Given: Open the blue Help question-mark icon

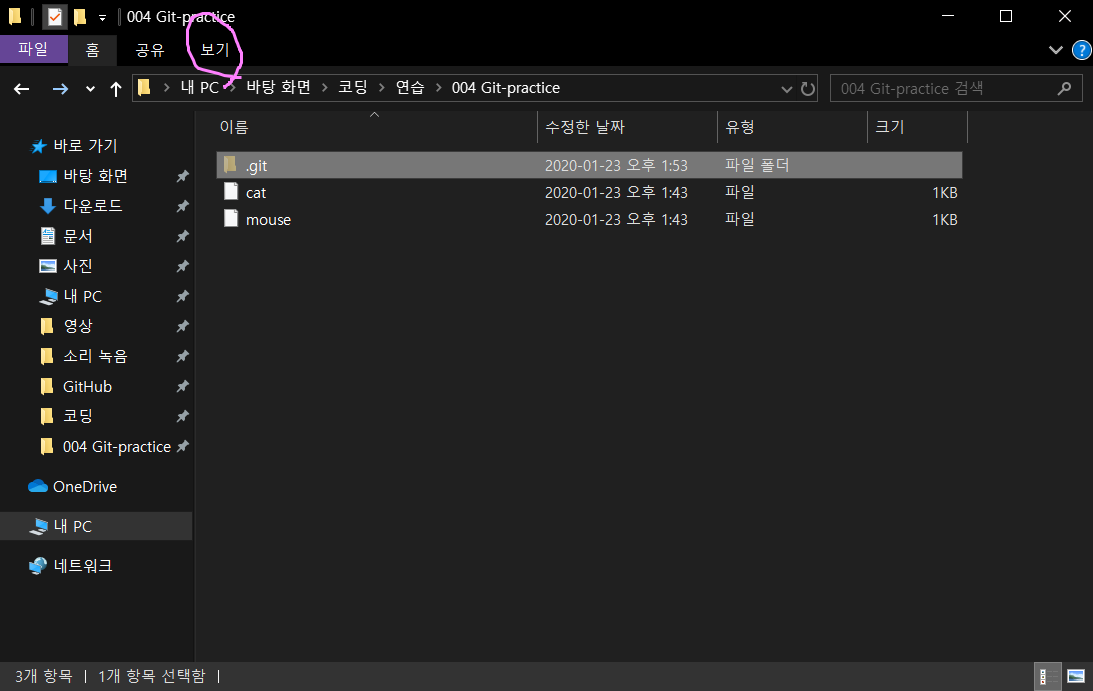Looking at the screenshot, I should (1082, 50).
